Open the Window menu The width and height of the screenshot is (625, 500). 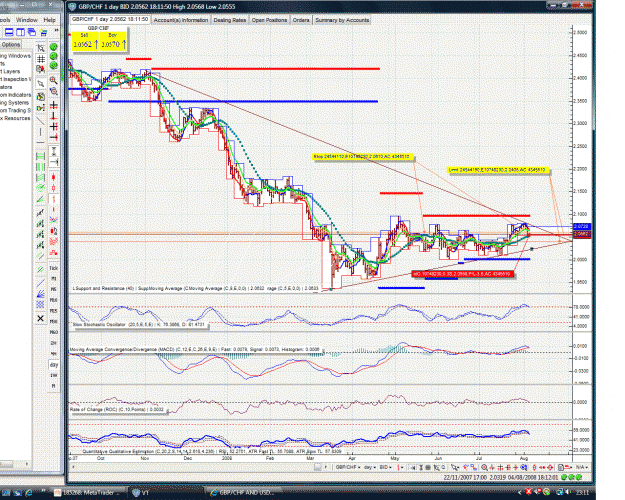click(x=27, y=20)
